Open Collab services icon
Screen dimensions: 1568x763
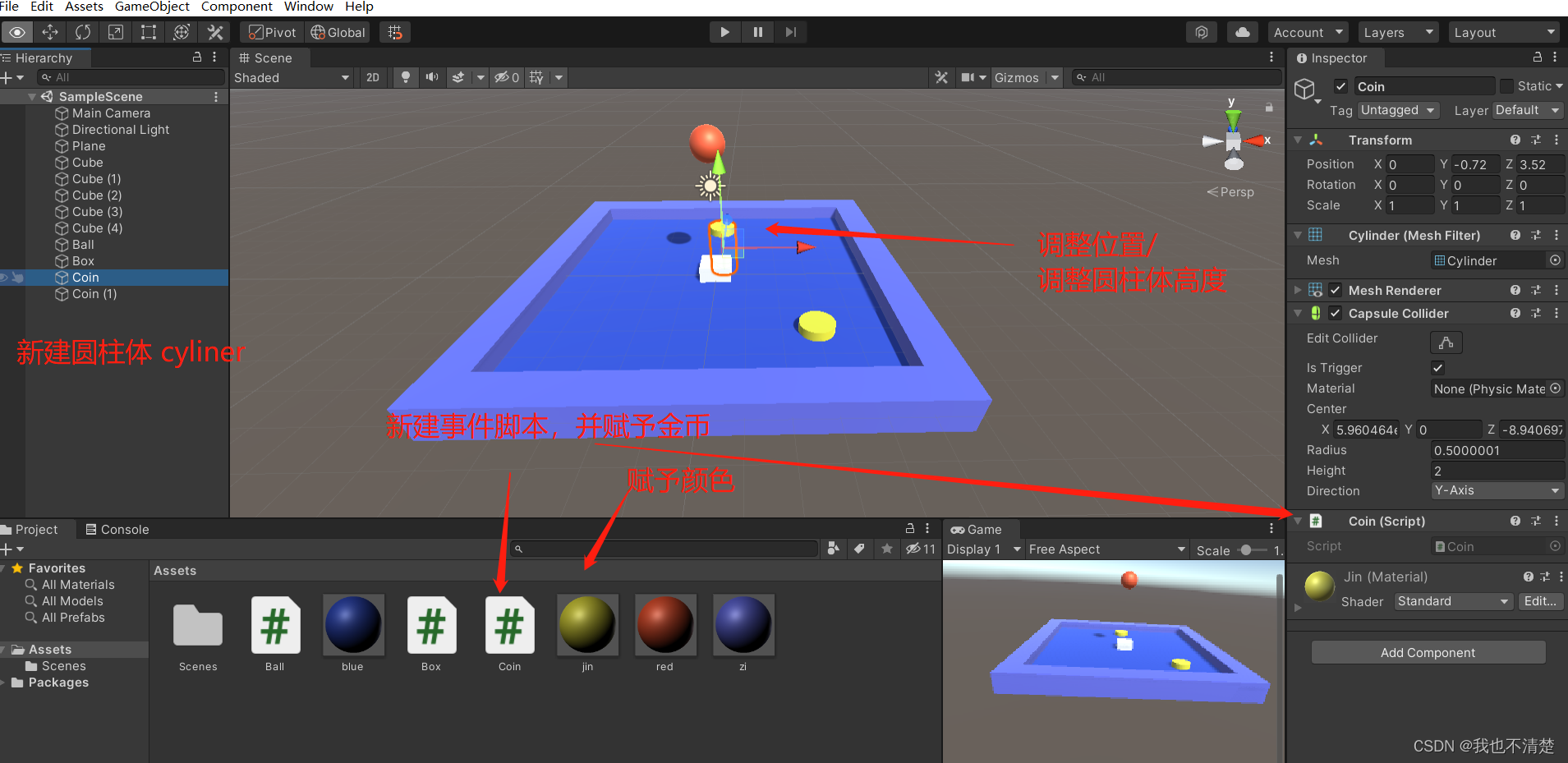[x=1202, y=32]
